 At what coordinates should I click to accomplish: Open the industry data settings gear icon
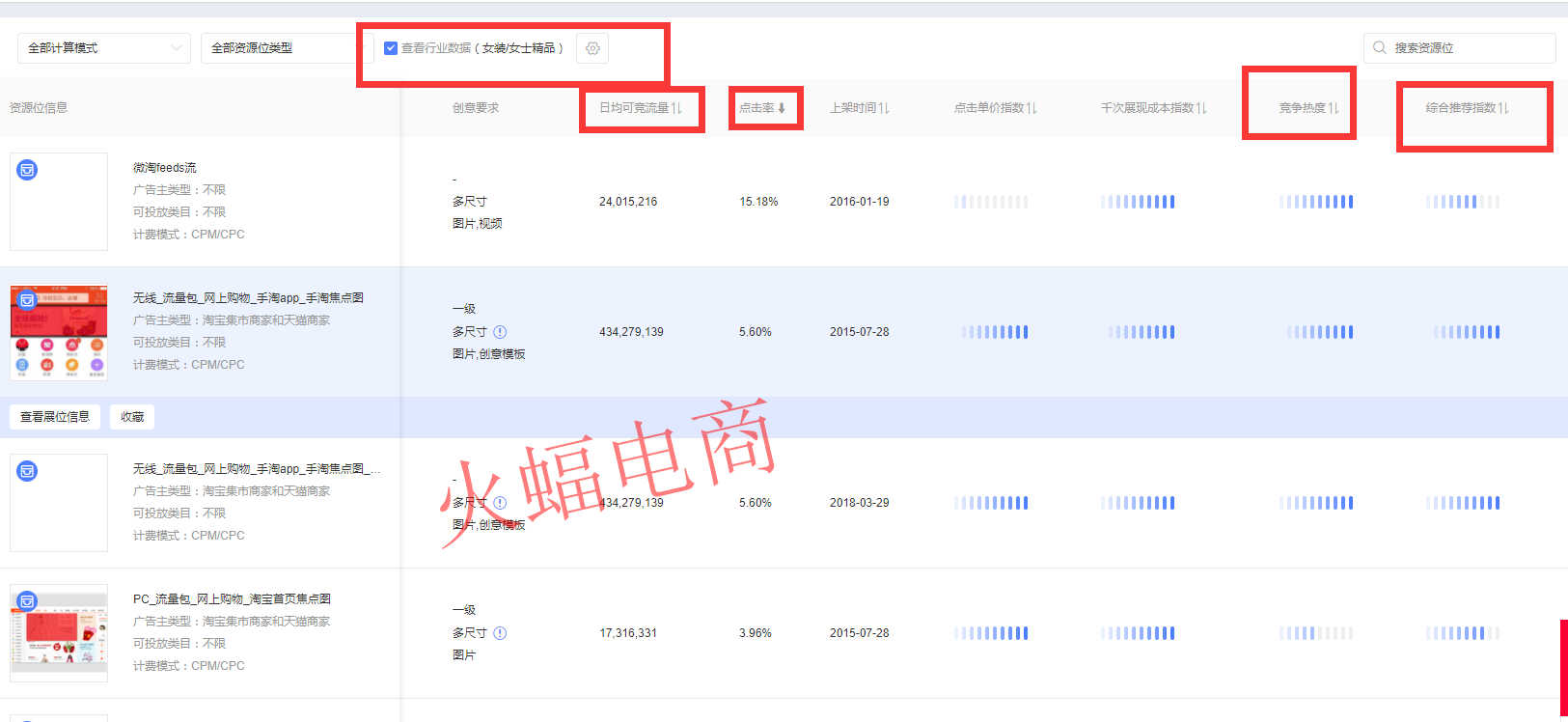pyautogui.click(x=592, y=48)
